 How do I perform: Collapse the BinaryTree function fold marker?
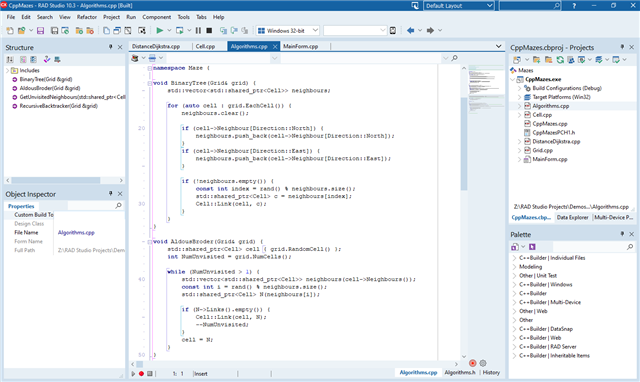click(149, 83)
